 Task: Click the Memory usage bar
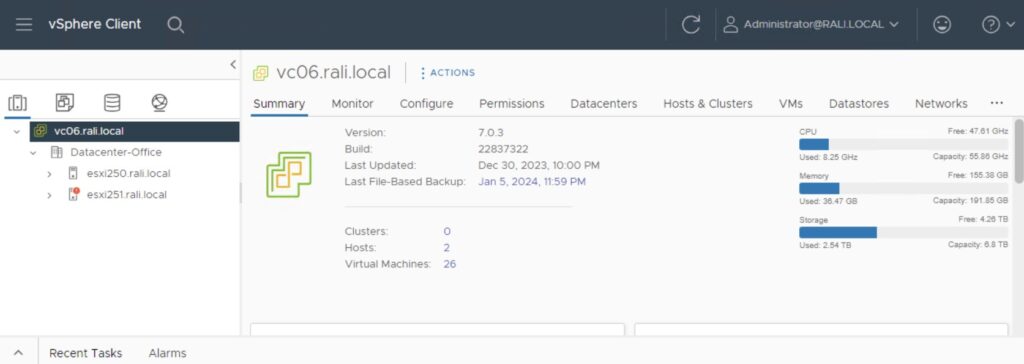(x=903, y=188)
